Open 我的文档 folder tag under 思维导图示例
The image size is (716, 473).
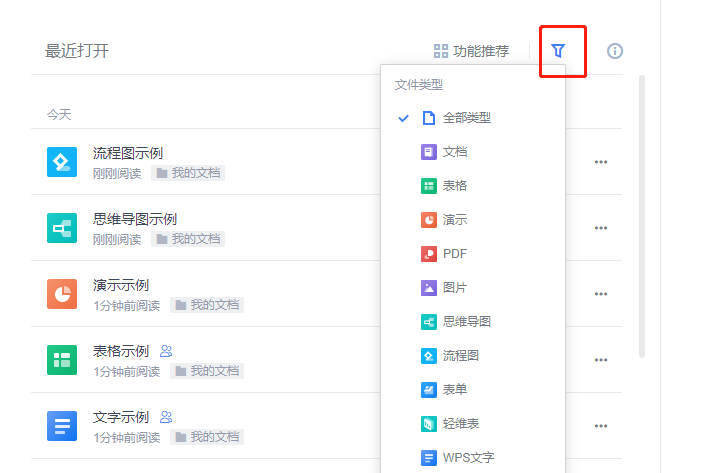188,239
